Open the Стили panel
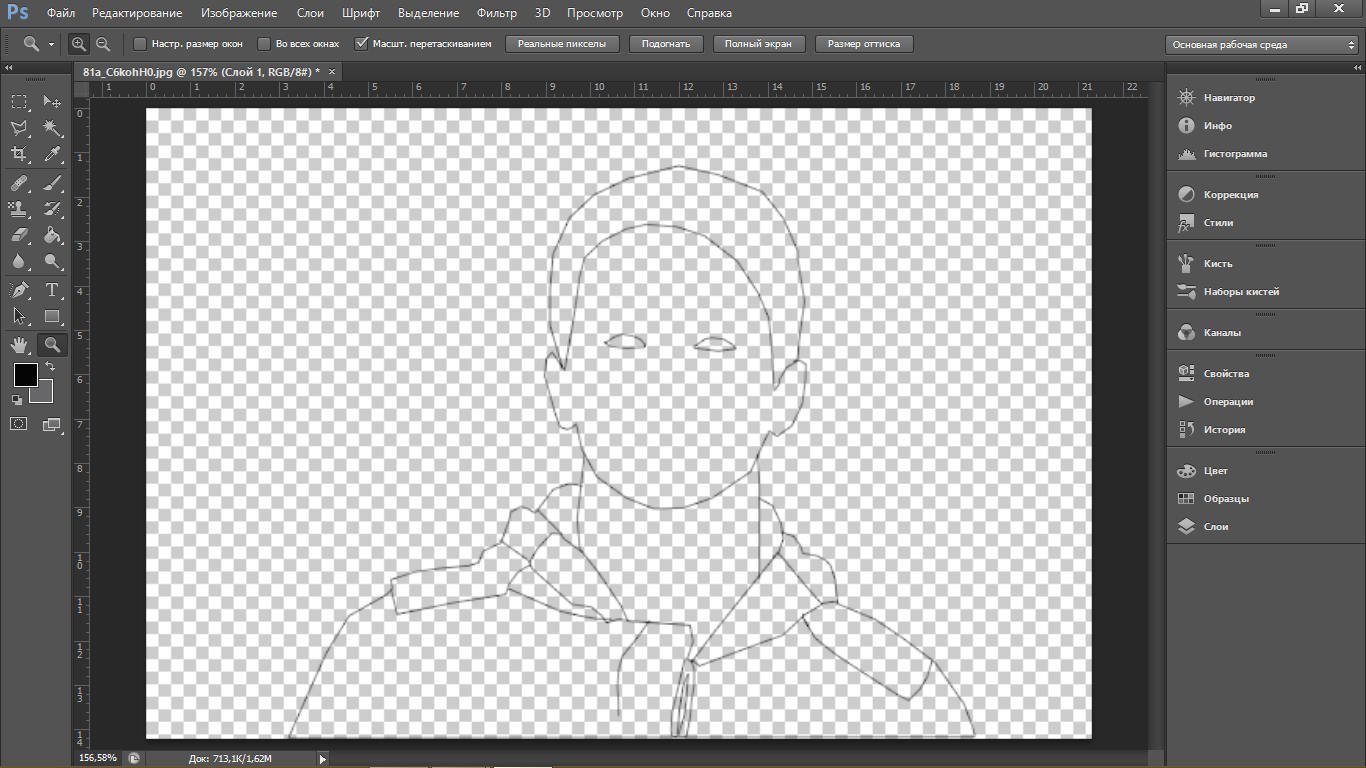The width and height of the screenshot is (1366, 768). [1218, 223]
